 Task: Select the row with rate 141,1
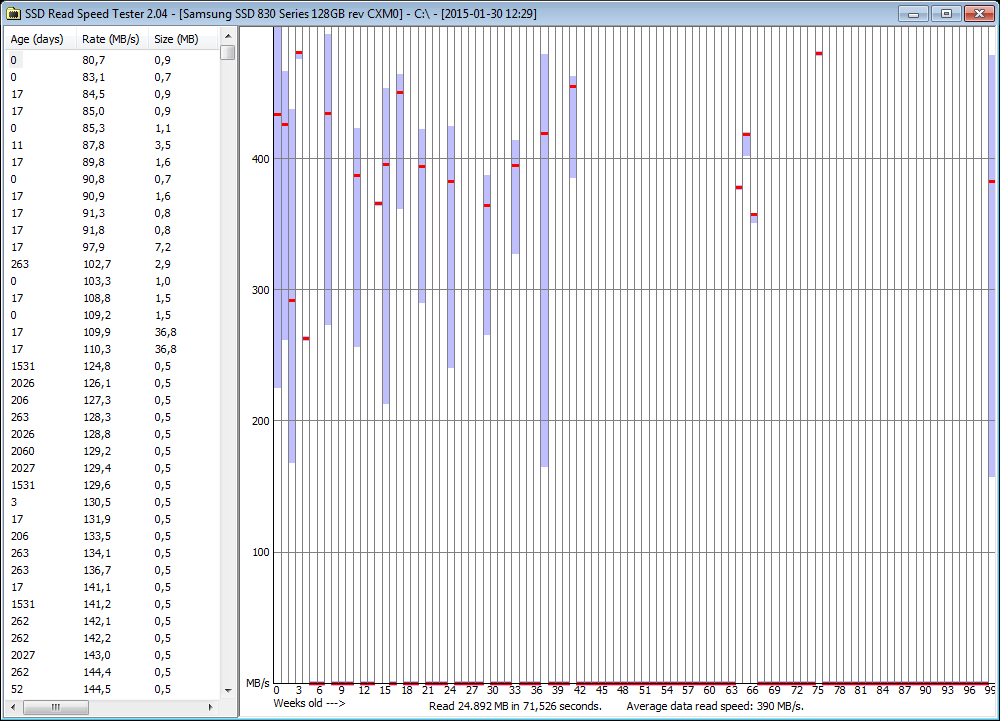click(x=112, y=587)
